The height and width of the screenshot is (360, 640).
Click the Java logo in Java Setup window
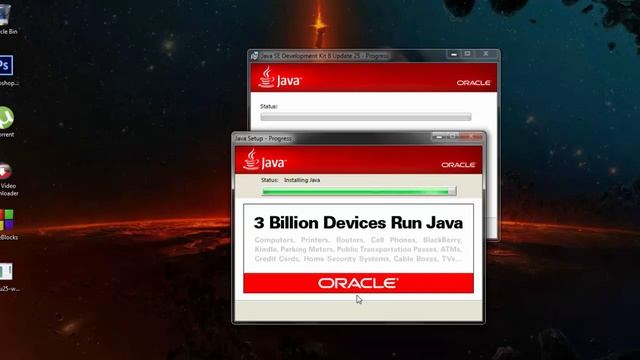click(264, 159)
